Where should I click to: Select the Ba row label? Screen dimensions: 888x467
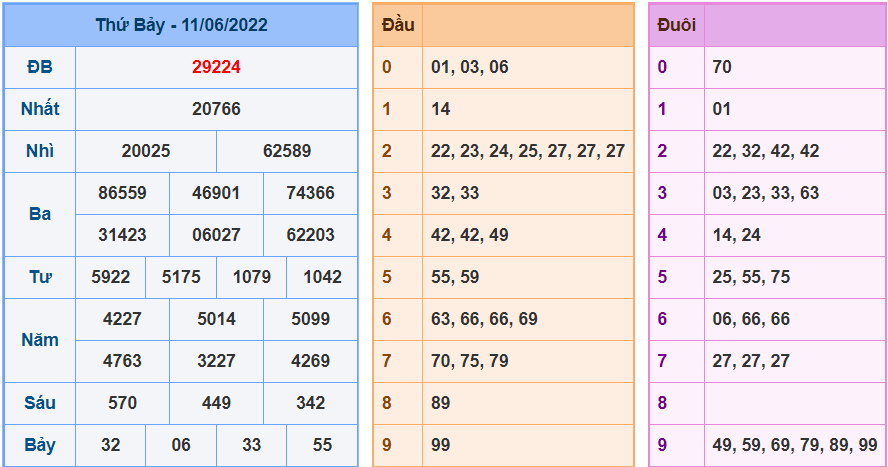40,214
